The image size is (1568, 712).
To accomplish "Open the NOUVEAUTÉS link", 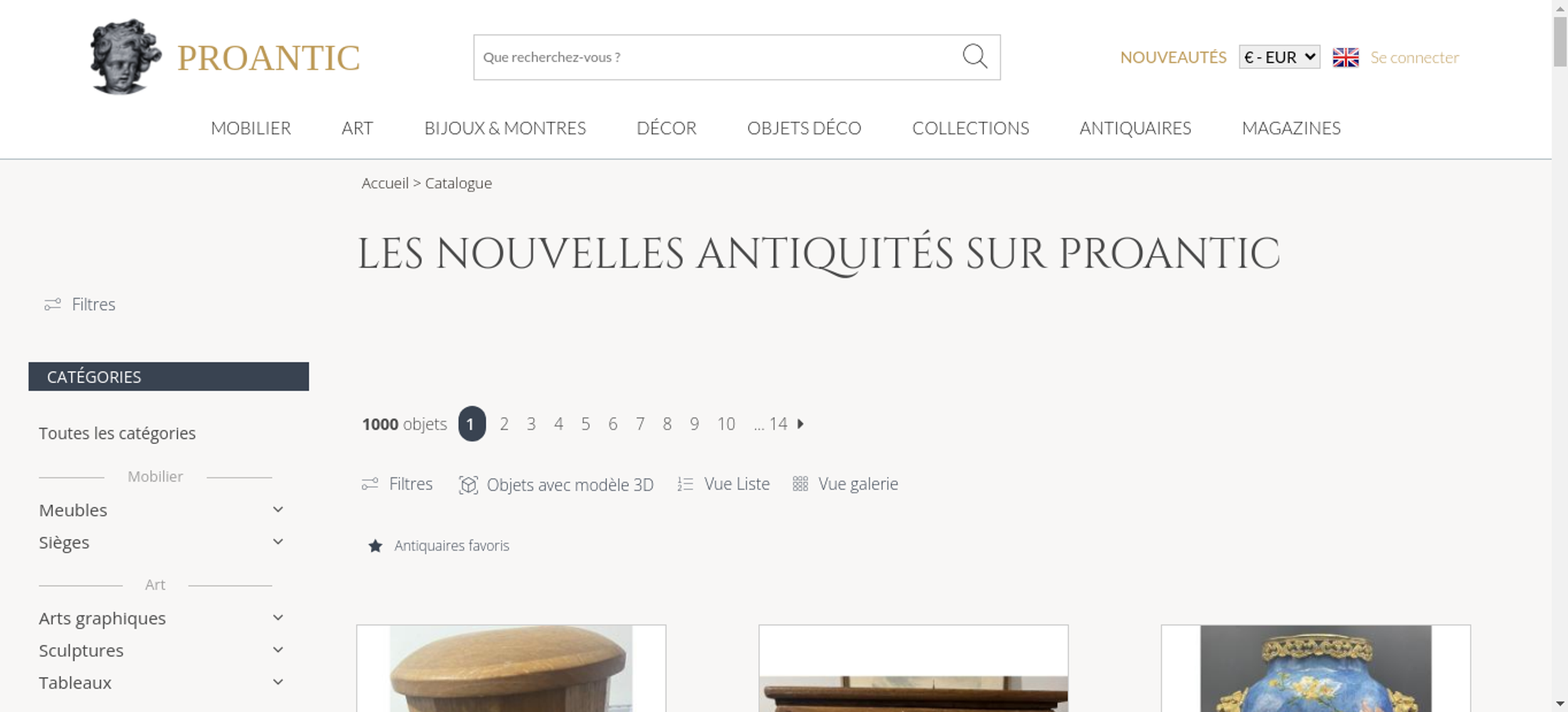I will 1173,57.
